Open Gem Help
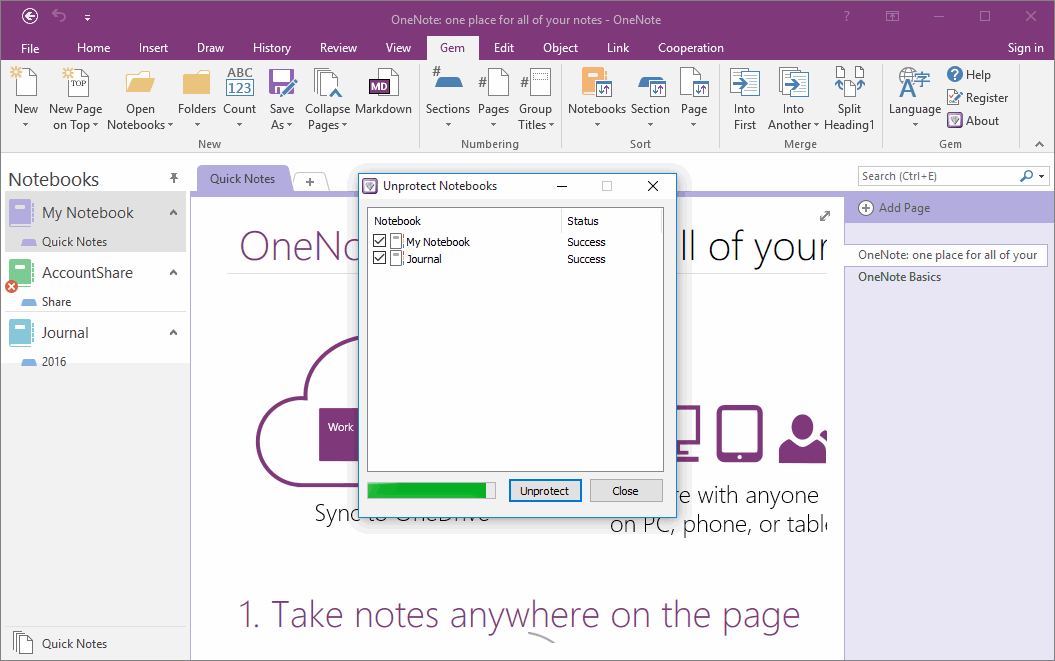Image resolution: width=1055 pixels, height=661 pixels. [969, 75]
